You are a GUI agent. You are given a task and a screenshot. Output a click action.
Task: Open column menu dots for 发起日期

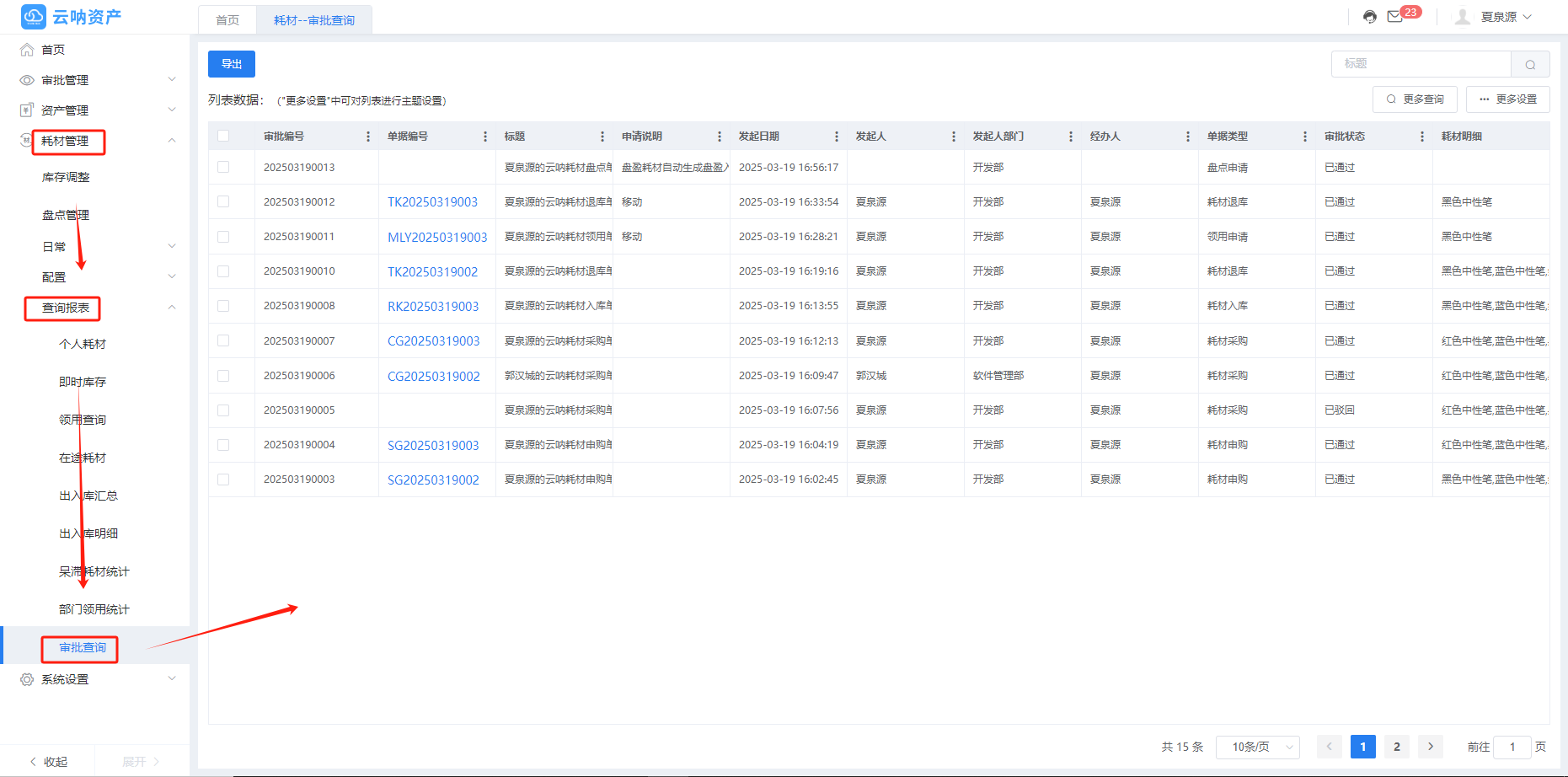[x=837, y=137]
